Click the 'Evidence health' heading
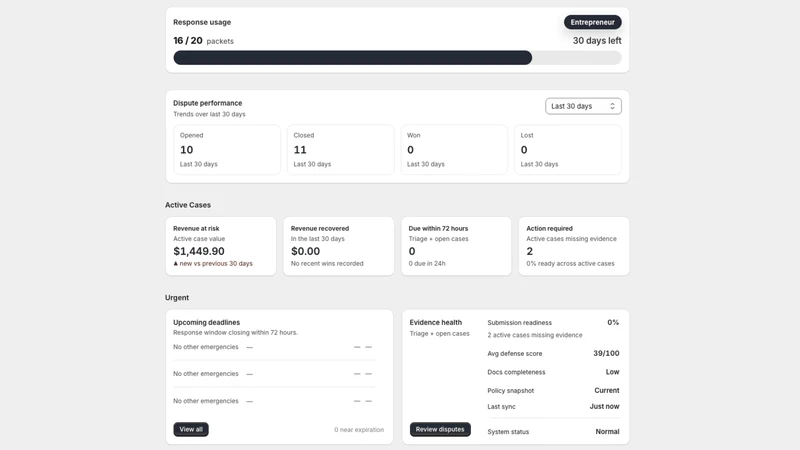The image size is (800, 450). pyautogui.click(x=436, y=322)
